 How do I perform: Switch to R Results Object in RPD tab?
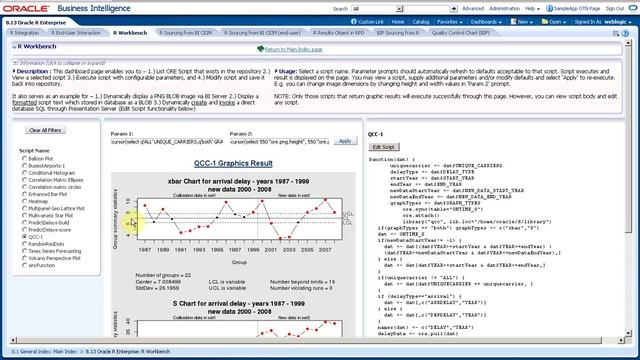338,33
